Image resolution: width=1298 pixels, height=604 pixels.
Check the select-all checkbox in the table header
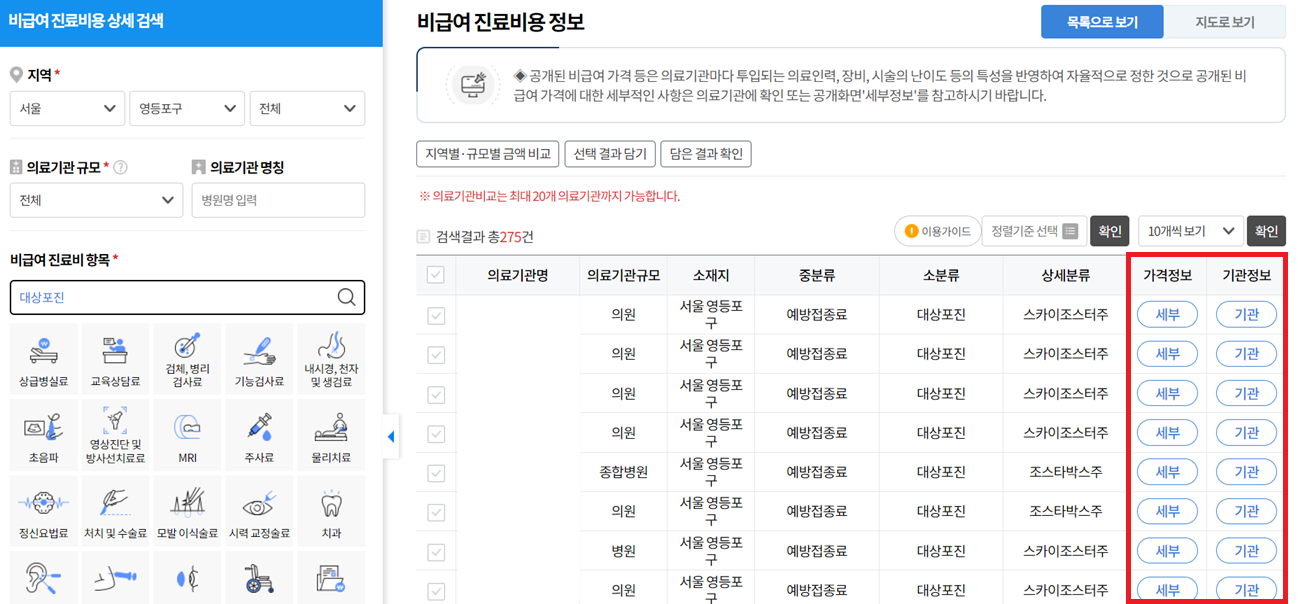(x=436, y=276)
